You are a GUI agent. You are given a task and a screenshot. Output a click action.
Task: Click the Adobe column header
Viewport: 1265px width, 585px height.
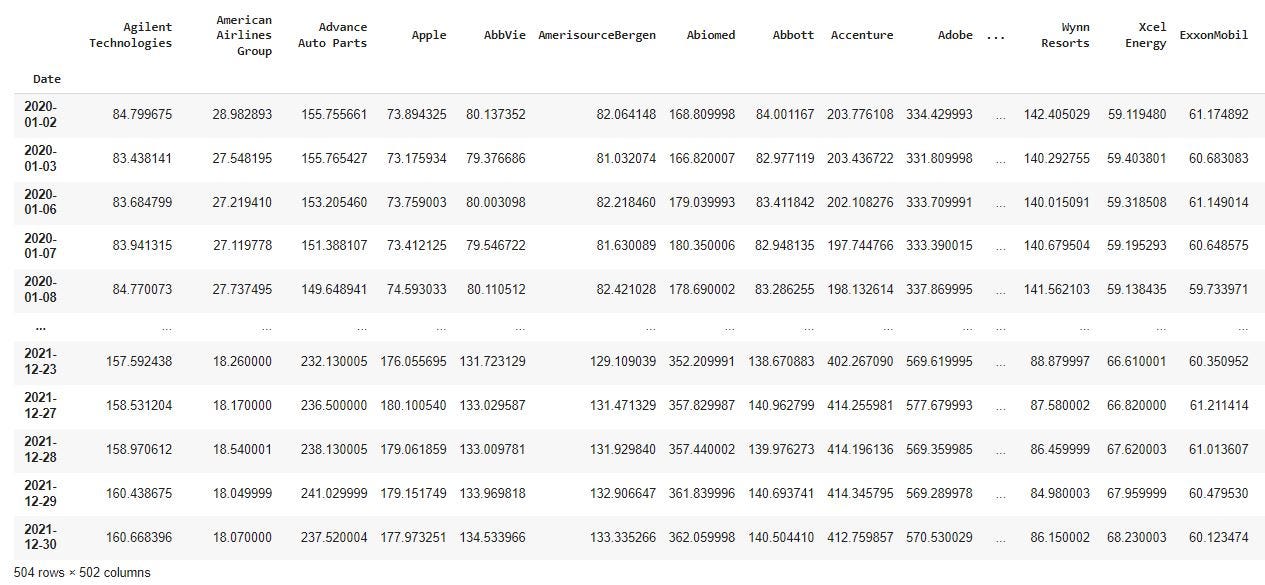pos(954,35)
